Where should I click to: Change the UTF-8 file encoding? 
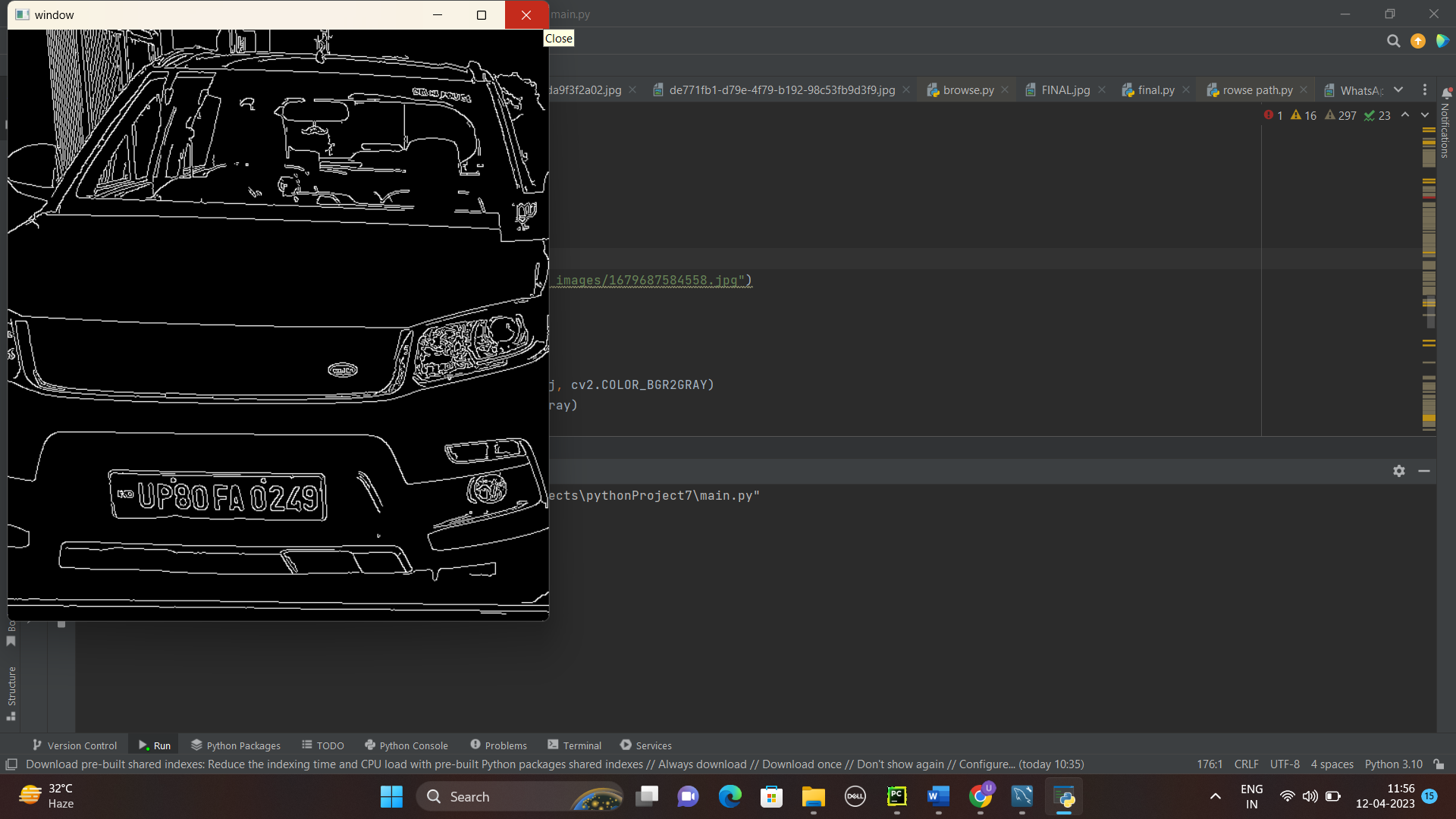pyautogui.click(x=1285, y=764)
